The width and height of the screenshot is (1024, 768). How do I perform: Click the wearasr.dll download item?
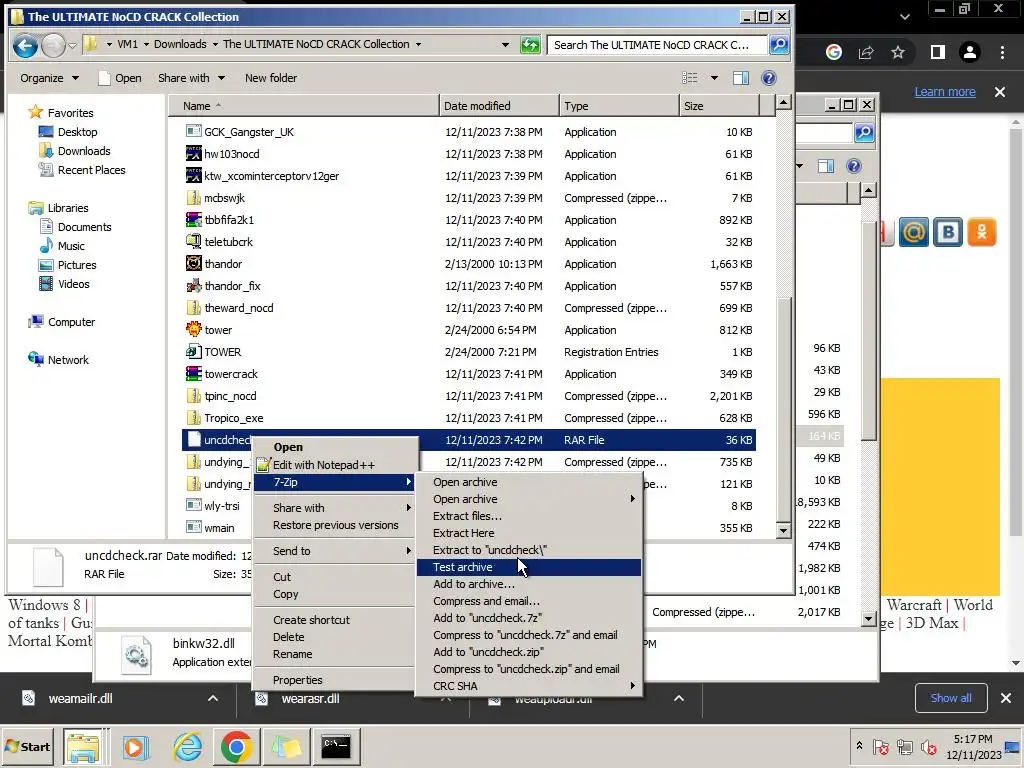[310, 698]
